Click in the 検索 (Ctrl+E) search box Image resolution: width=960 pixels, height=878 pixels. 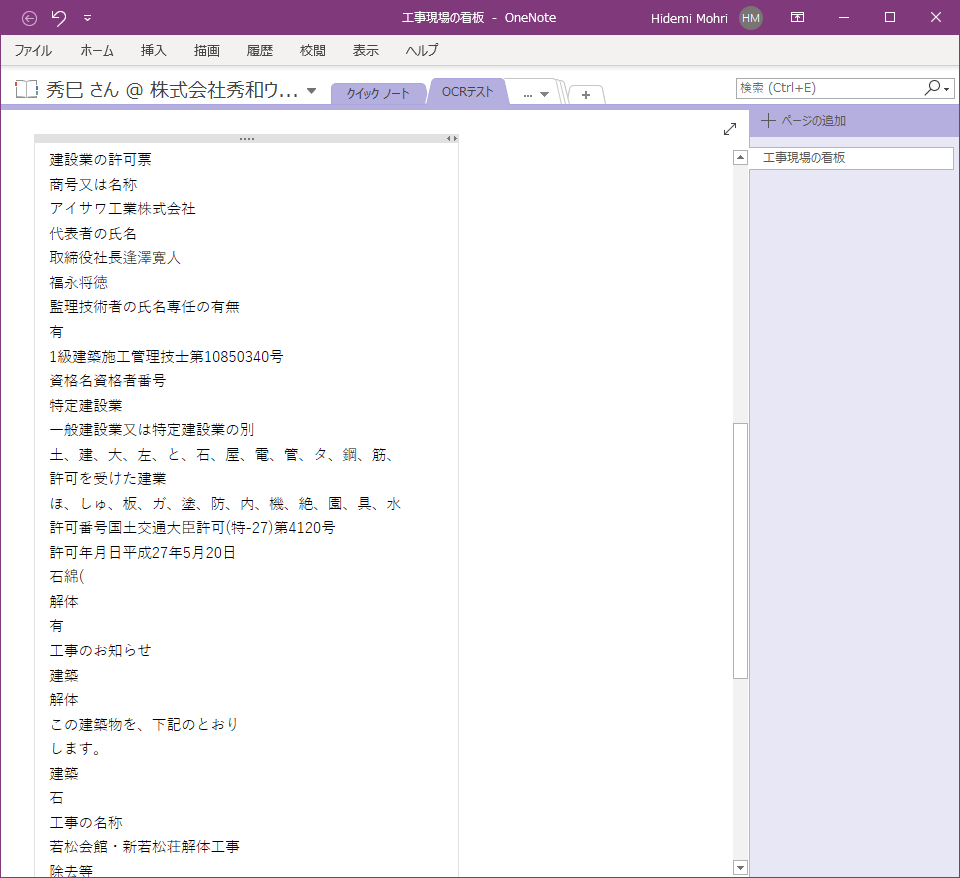(x=828, y=88)
